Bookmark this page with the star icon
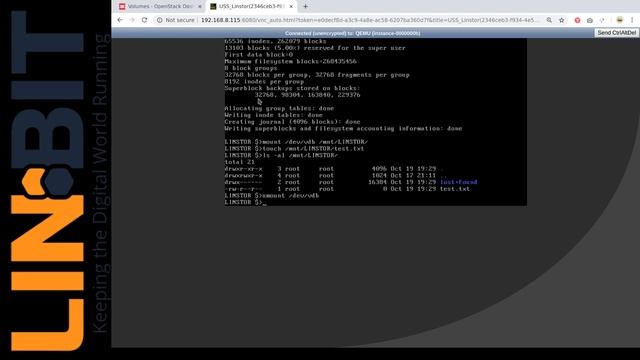Viewport: 640px width, 360px height. pos(562,20)
